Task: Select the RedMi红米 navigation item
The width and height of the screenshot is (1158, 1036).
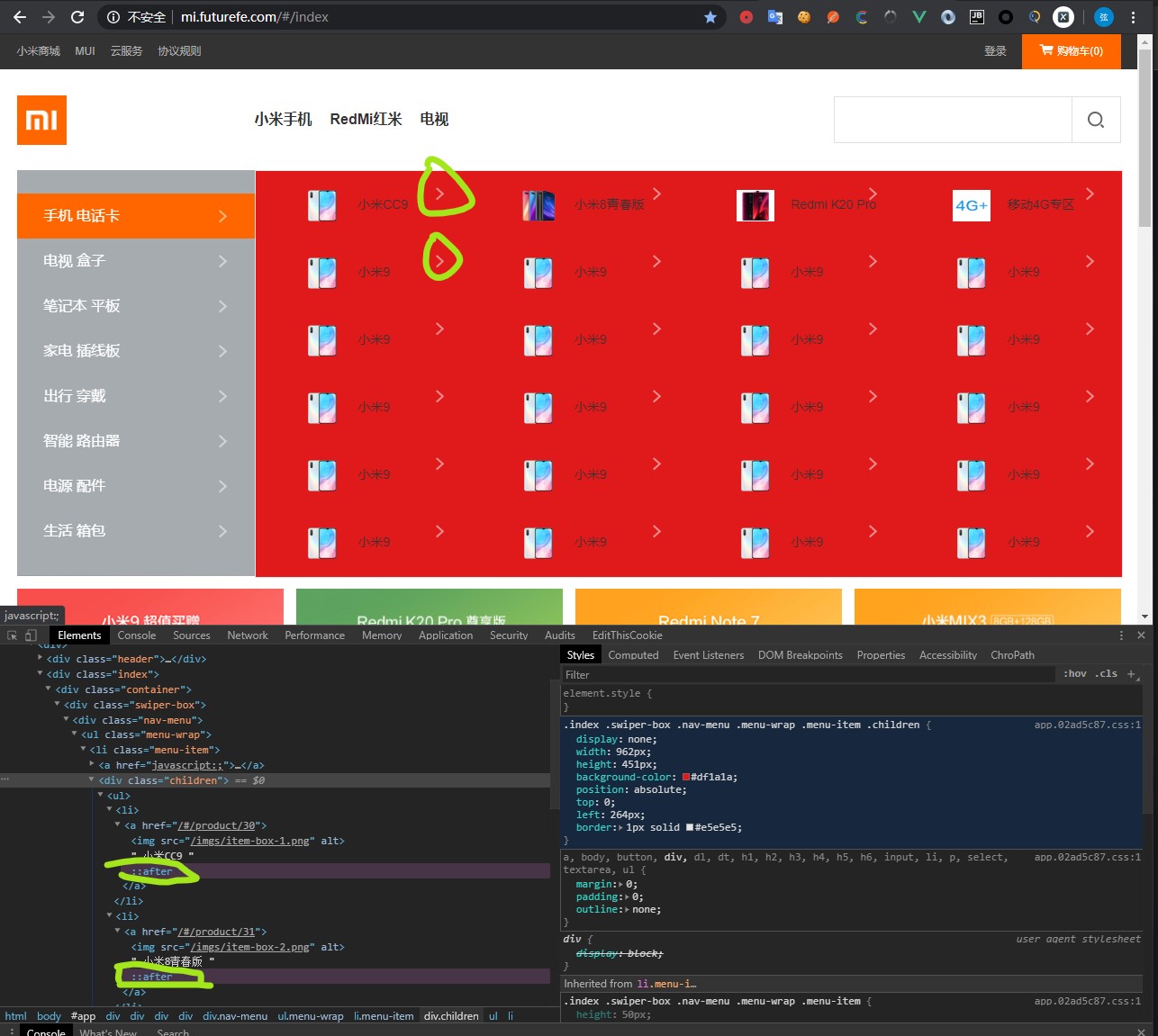Action: click(366, 119)
